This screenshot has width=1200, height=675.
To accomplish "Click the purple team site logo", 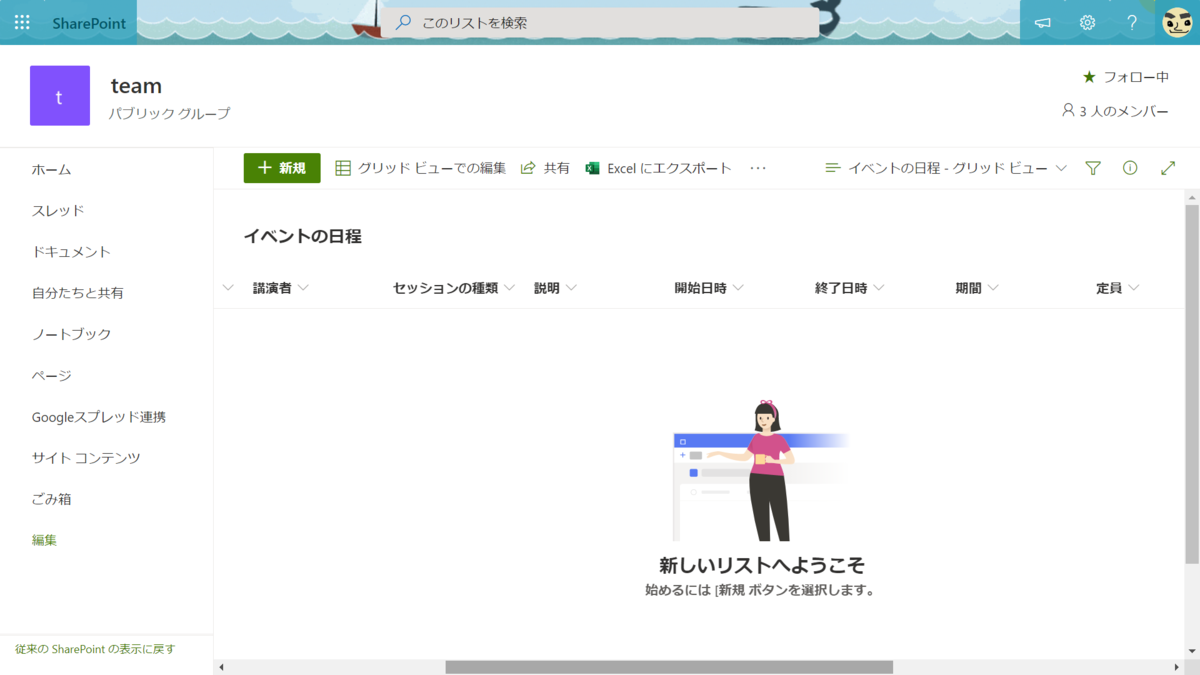I will 60,96.
